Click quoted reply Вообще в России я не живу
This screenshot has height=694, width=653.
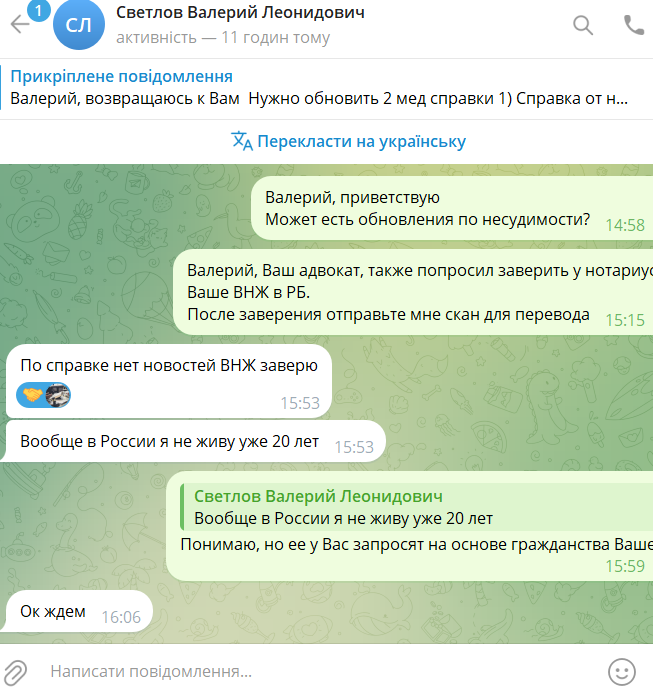417,507
